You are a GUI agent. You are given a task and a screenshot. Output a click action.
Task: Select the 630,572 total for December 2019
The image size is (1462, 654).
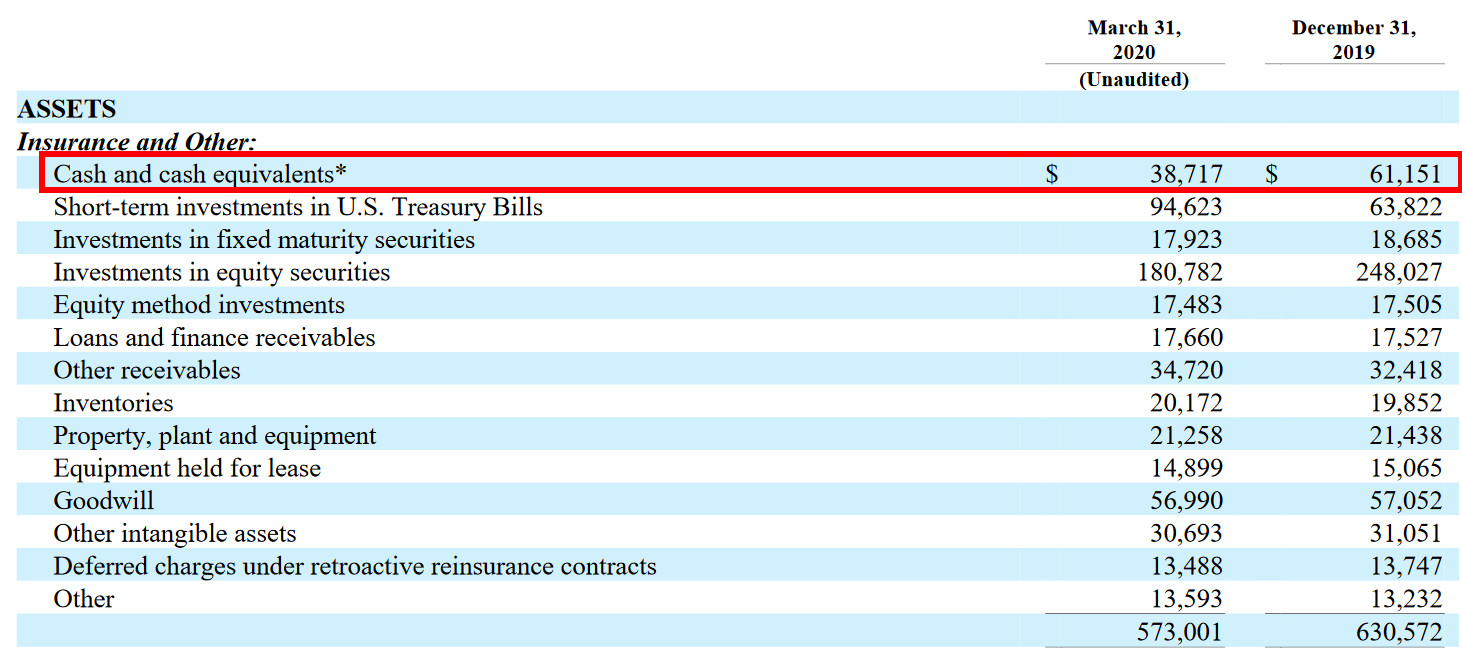1399,632
